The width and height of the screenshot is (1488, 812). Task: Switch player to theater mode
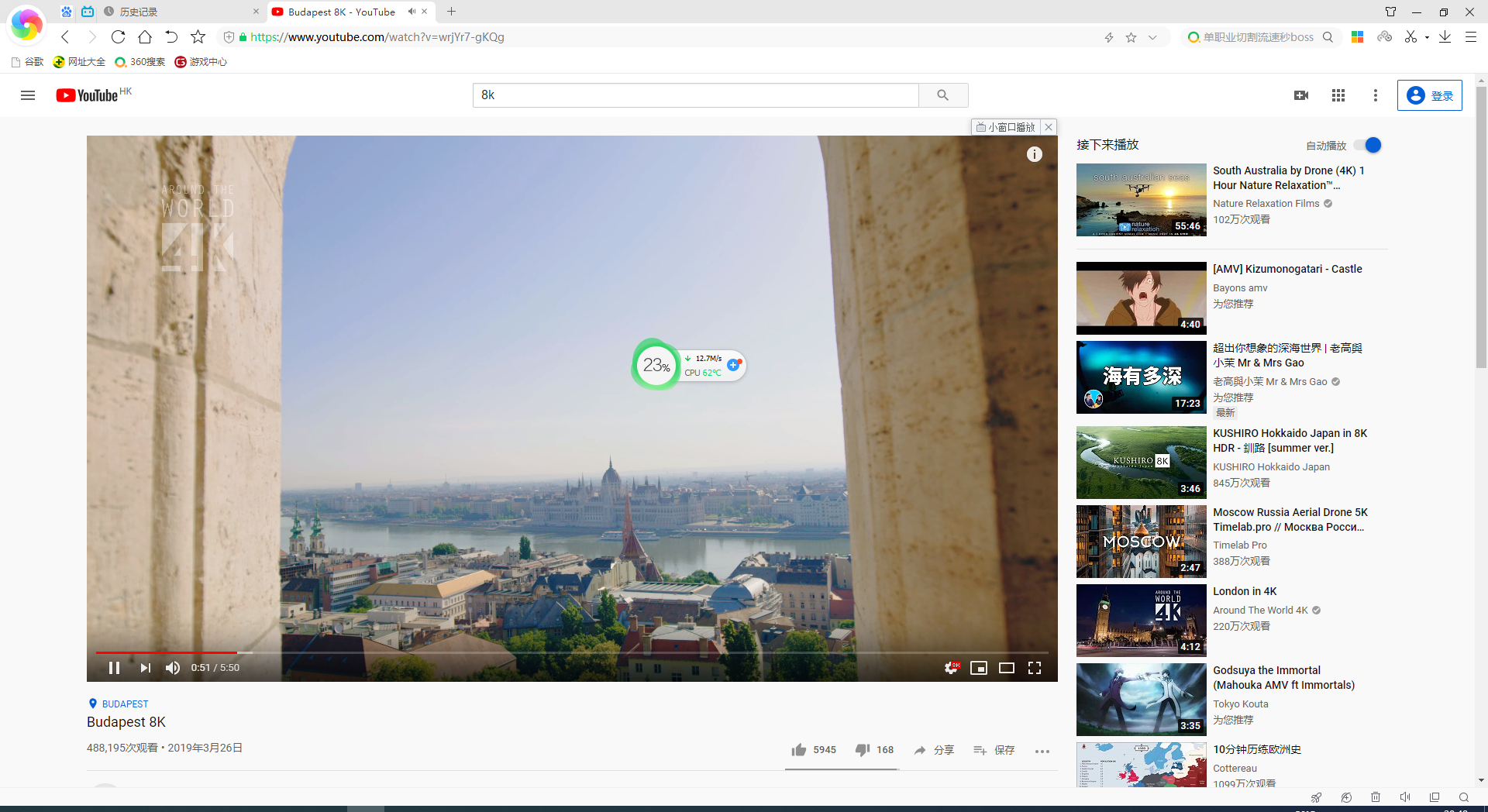click(1007, 668)
